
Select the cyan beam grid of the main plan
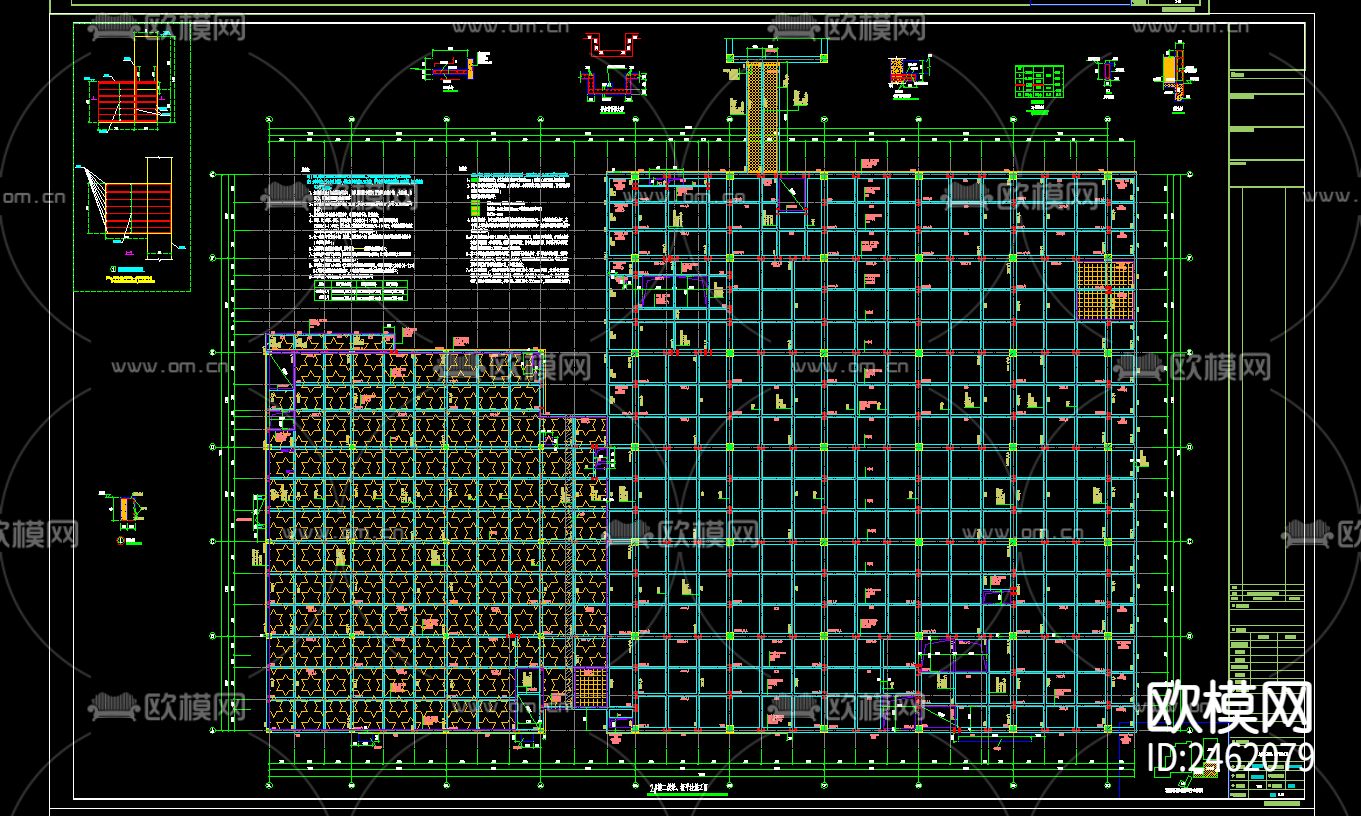point(871,452)
